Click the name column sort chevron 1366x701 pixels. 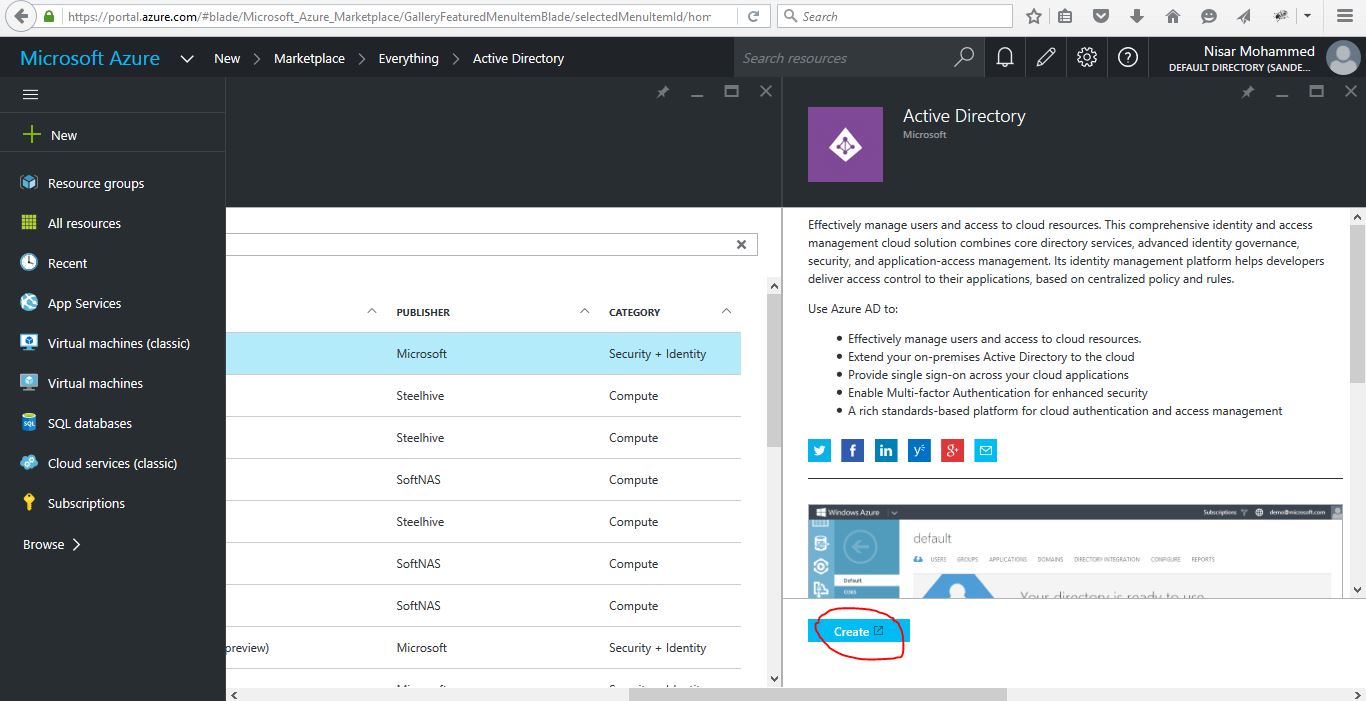click(372, 311)
